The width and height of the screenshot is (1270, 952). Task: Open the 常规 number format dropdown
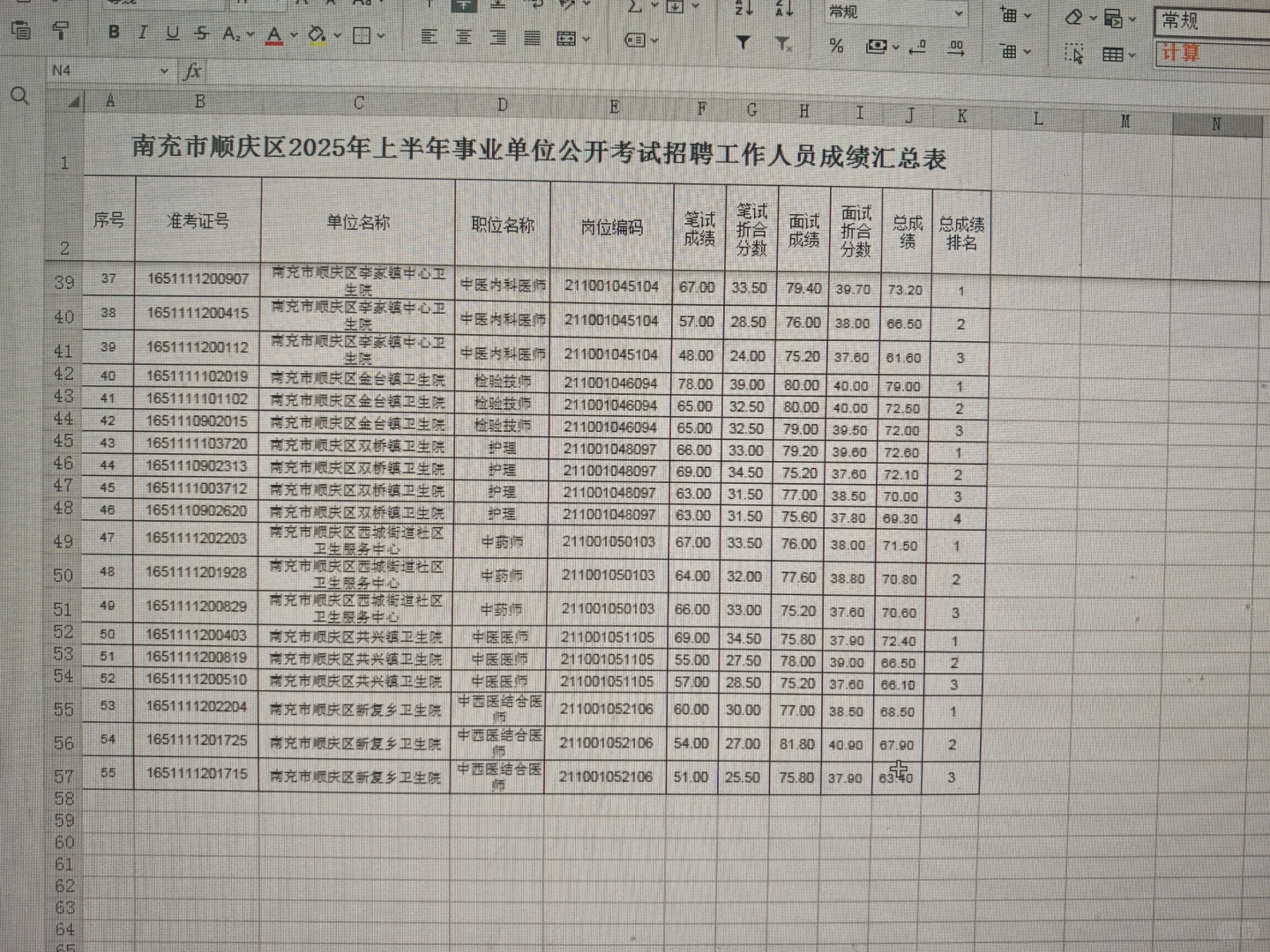coord(961,13)
